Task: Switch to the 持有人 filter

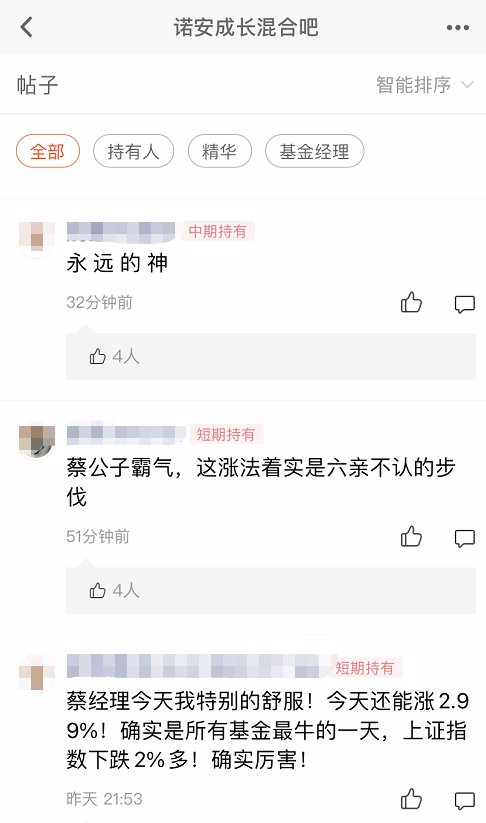Action: pyautogui.click(x=133, y=151)
